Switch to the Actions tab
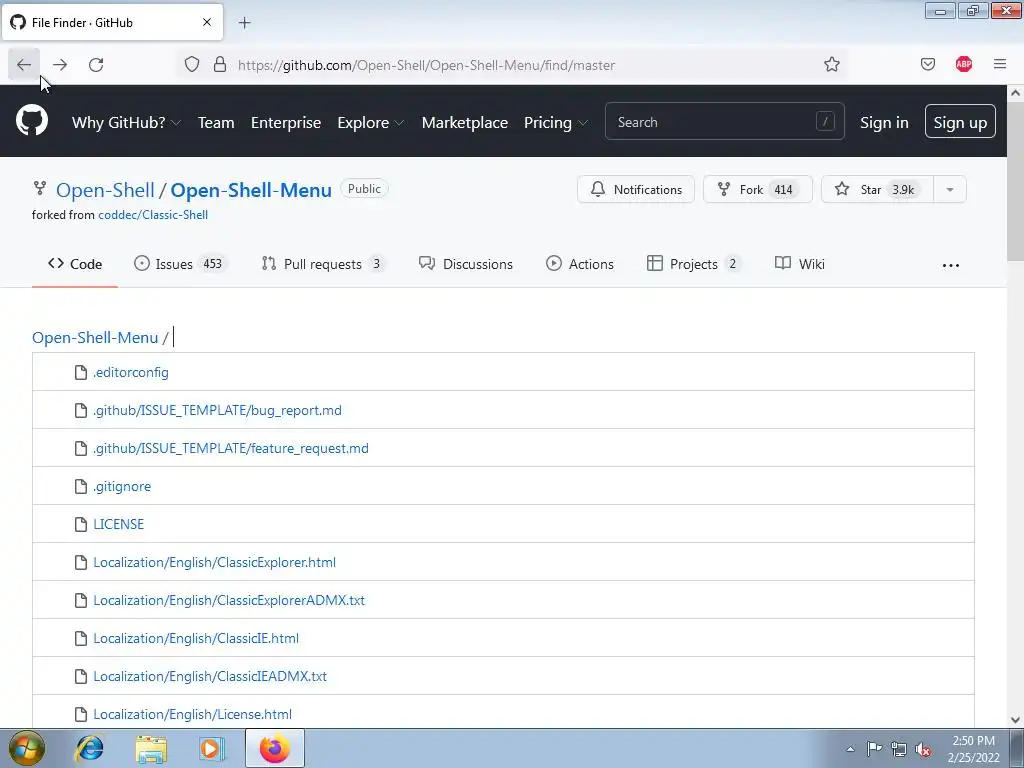Screen dimensions: 1024x768 click(x=580, y=264)
